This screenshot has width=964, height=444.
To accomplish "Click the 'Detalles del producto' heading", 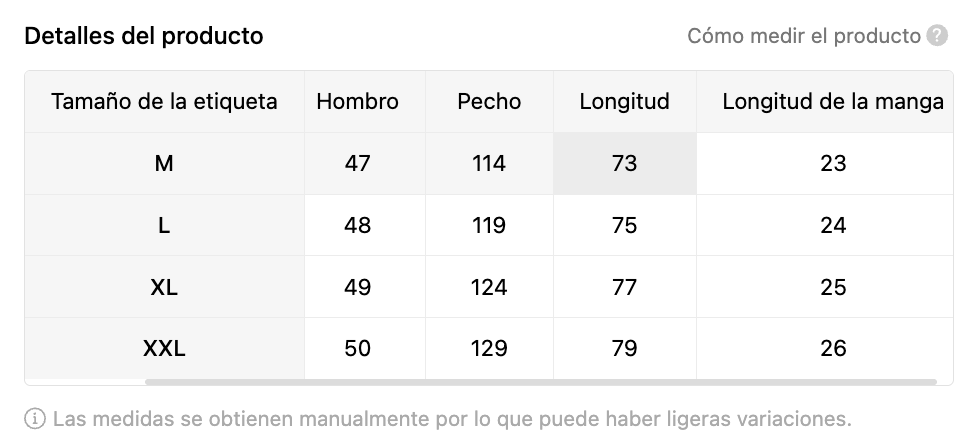I will click(x=144, y=36).
